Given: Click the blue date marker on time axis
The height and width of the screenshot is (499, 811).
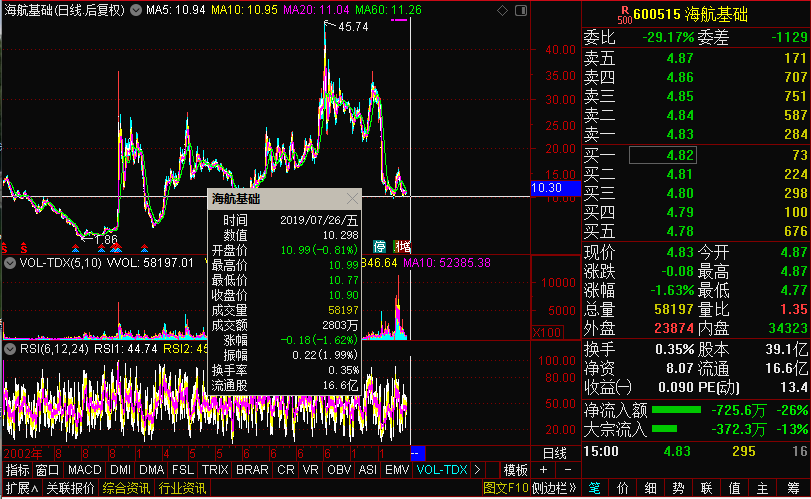Looking at the screenshot, I should [417, 453].
